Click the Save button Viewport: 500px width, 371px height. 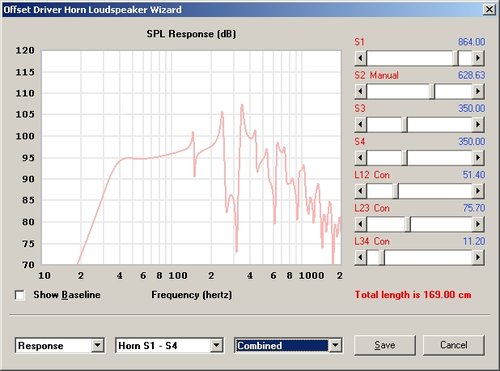click(x=385, y=345)
